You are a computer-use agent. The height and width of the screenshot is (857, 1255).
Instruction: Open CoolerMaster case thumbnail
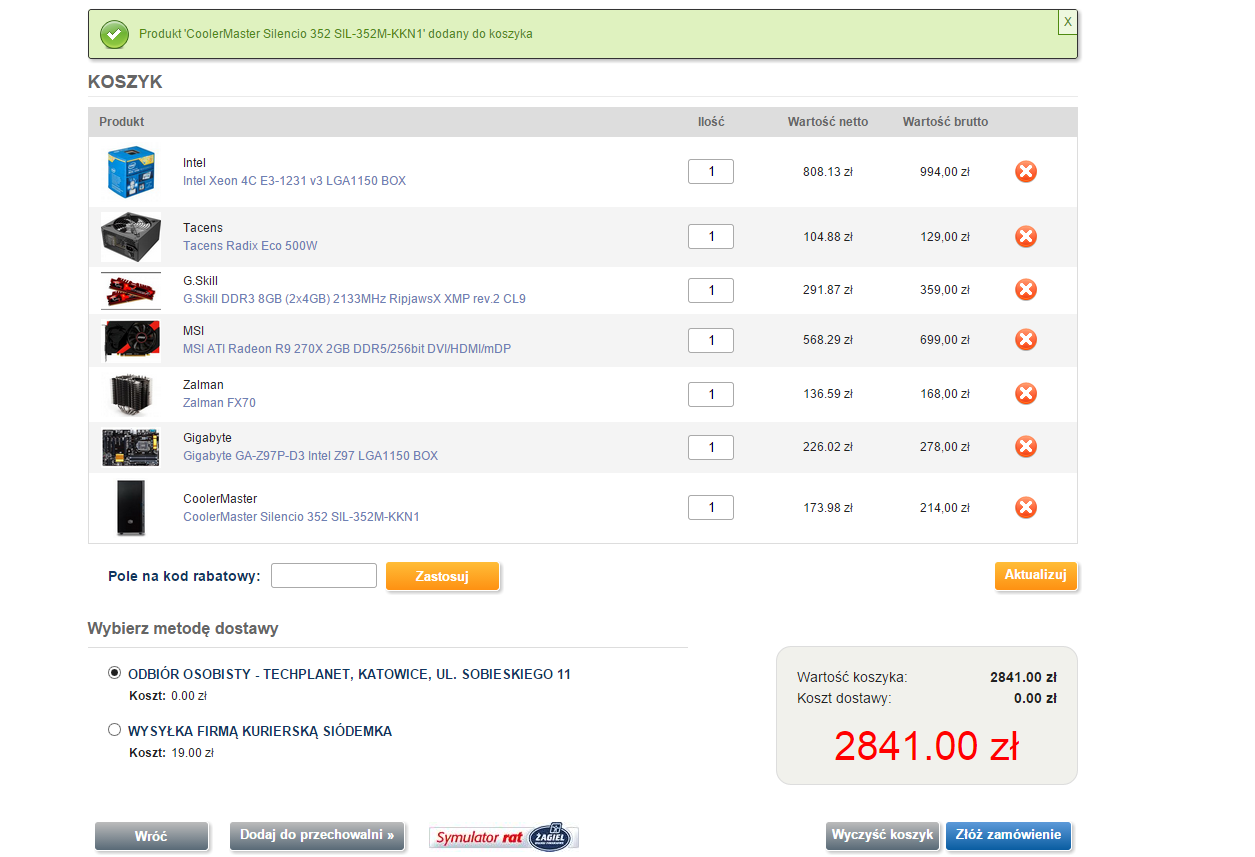(131, 508)
